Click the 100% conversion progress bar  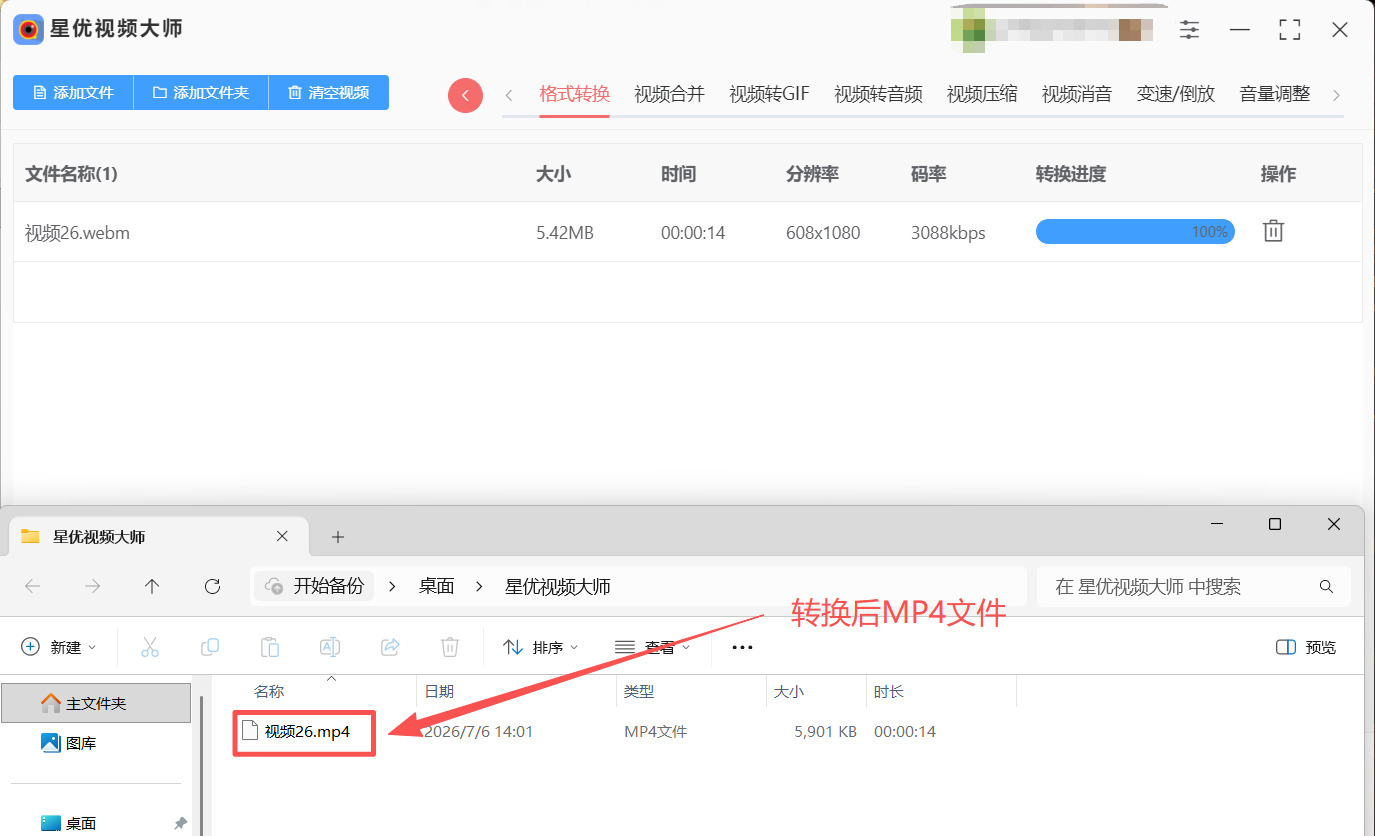click(1135, 232)
